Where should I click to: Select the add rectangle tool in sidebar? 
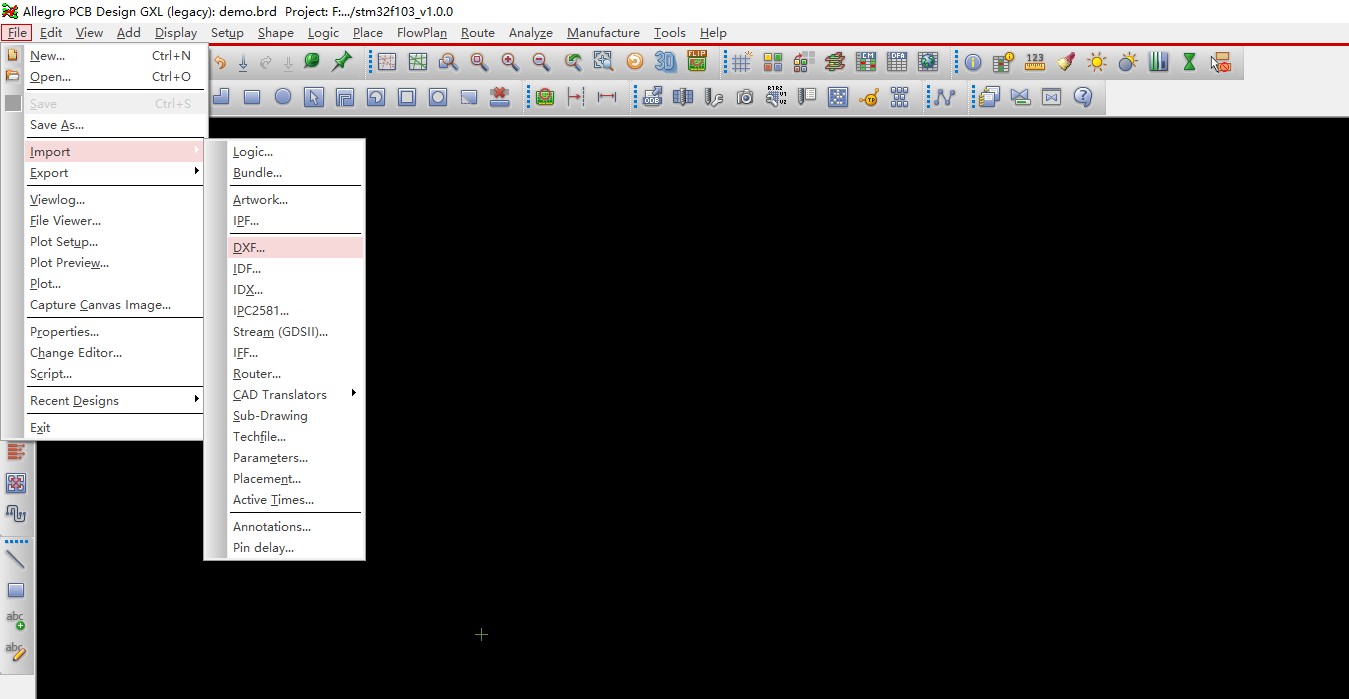coord(16,590)
